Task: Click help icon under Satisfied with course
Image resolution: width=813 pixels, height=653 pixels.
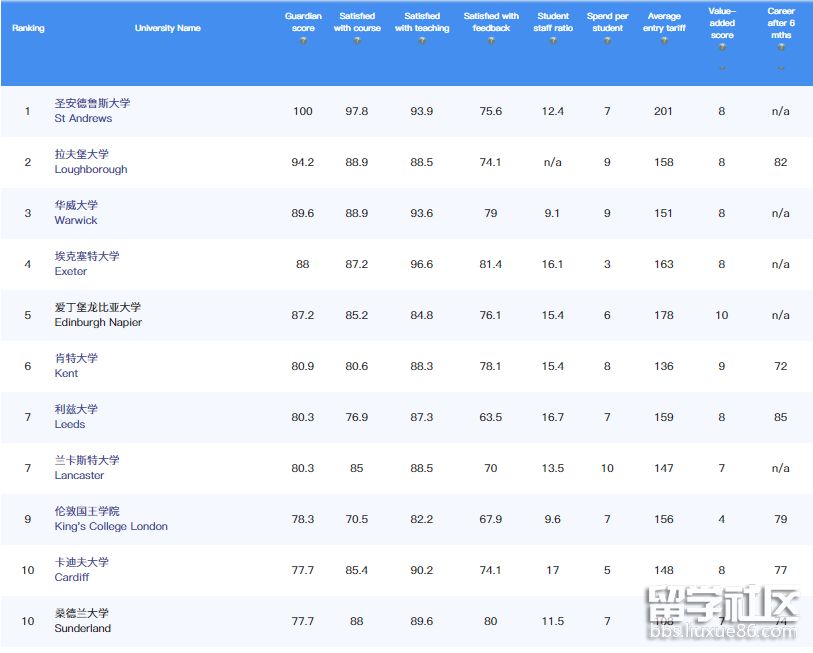Action: [356, 41]
